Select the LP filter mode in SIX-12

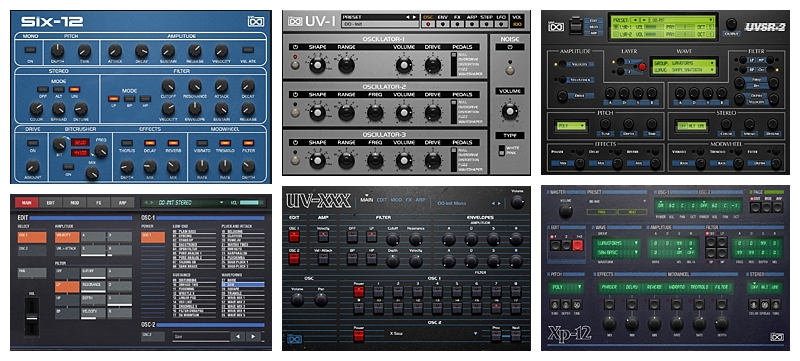113,98
